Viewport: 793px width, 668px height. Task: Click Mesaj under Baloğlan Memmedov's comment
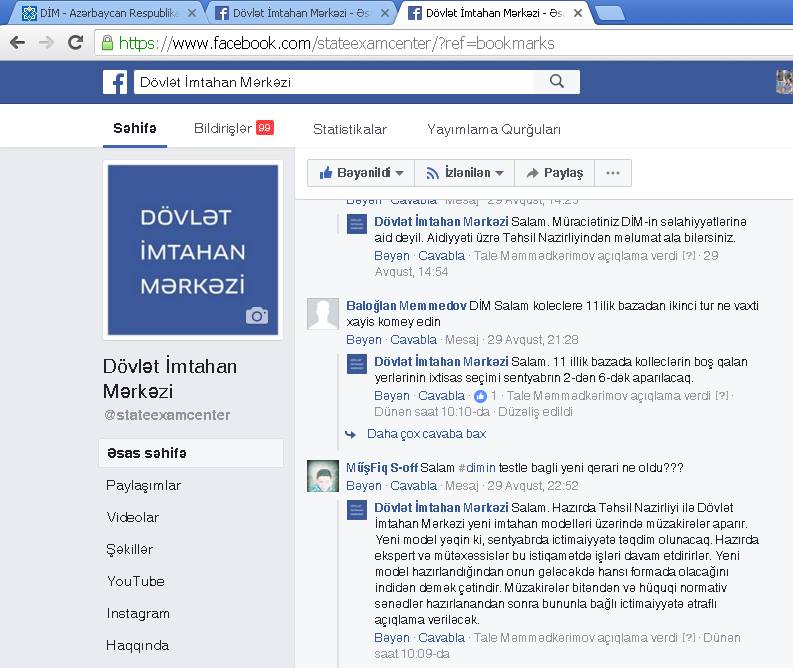pyautogui.click(x=462, y=340)
